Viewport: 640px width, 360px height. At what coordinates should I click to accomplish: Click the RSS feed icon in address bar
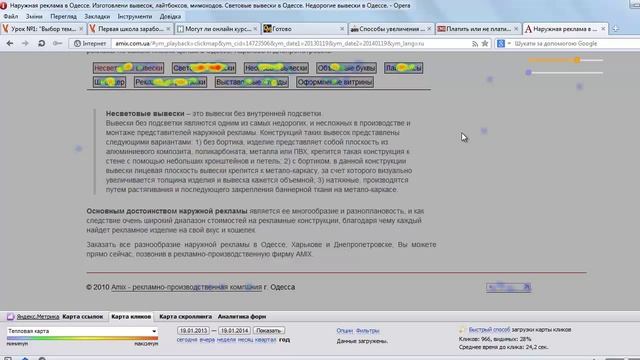[x=475, y=44]
